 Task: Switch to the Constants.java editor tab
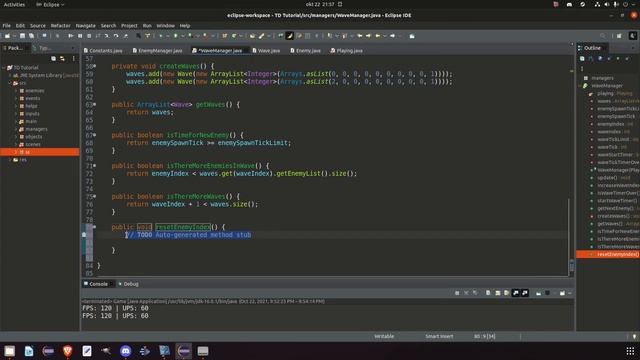coord(103,51)
